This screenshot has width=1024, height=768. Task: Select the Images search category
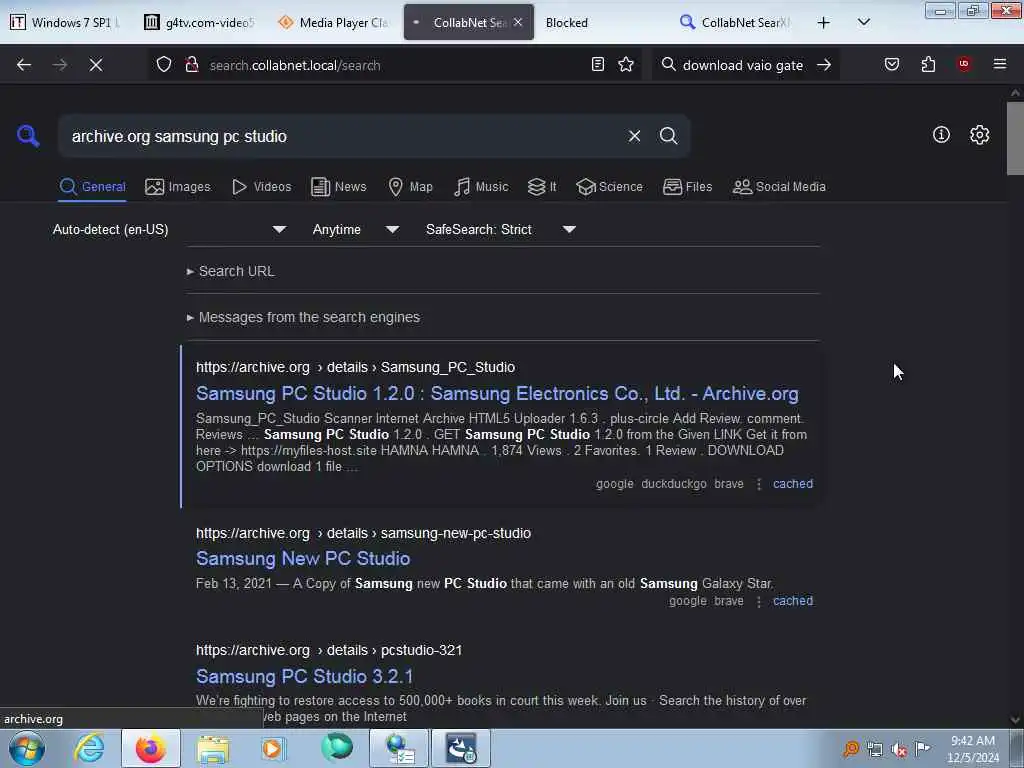(178, 187)
